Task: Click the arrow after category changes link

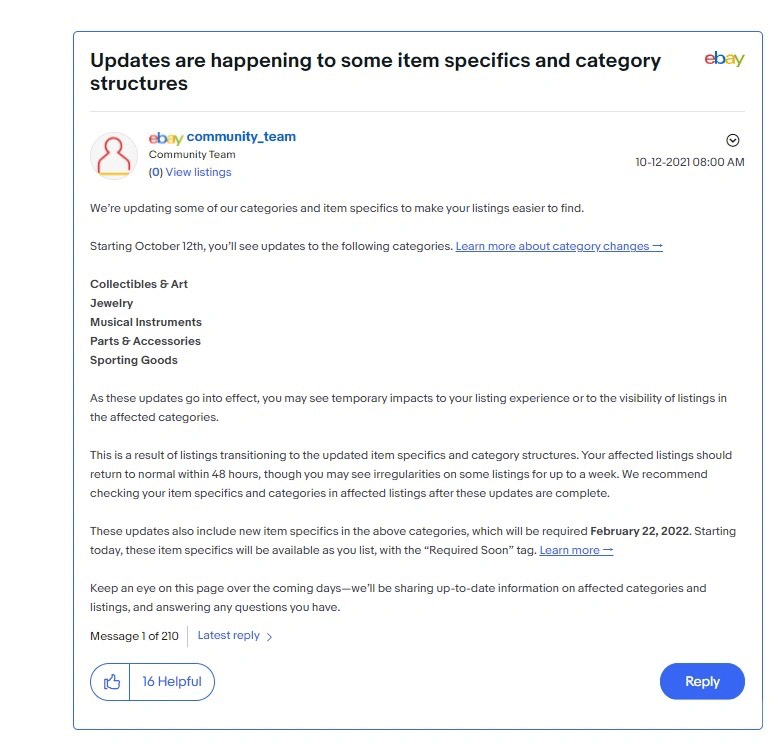Action: (658, 246)
